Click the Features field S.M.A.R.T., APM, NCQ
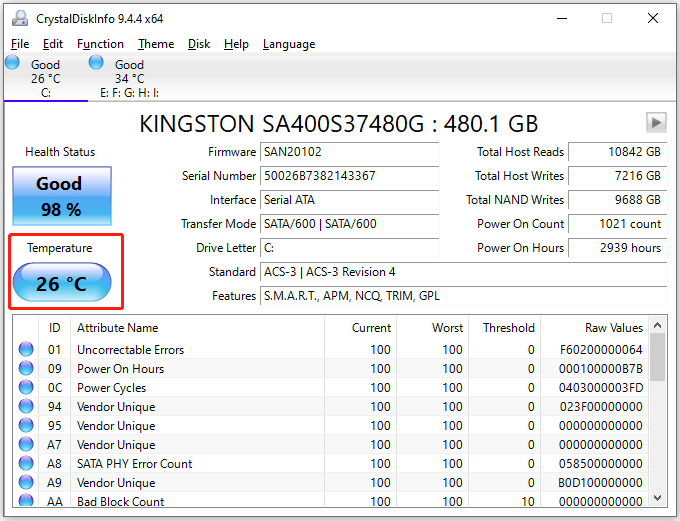The width and height of the screenshot is (680, 521). click(464, 296)
